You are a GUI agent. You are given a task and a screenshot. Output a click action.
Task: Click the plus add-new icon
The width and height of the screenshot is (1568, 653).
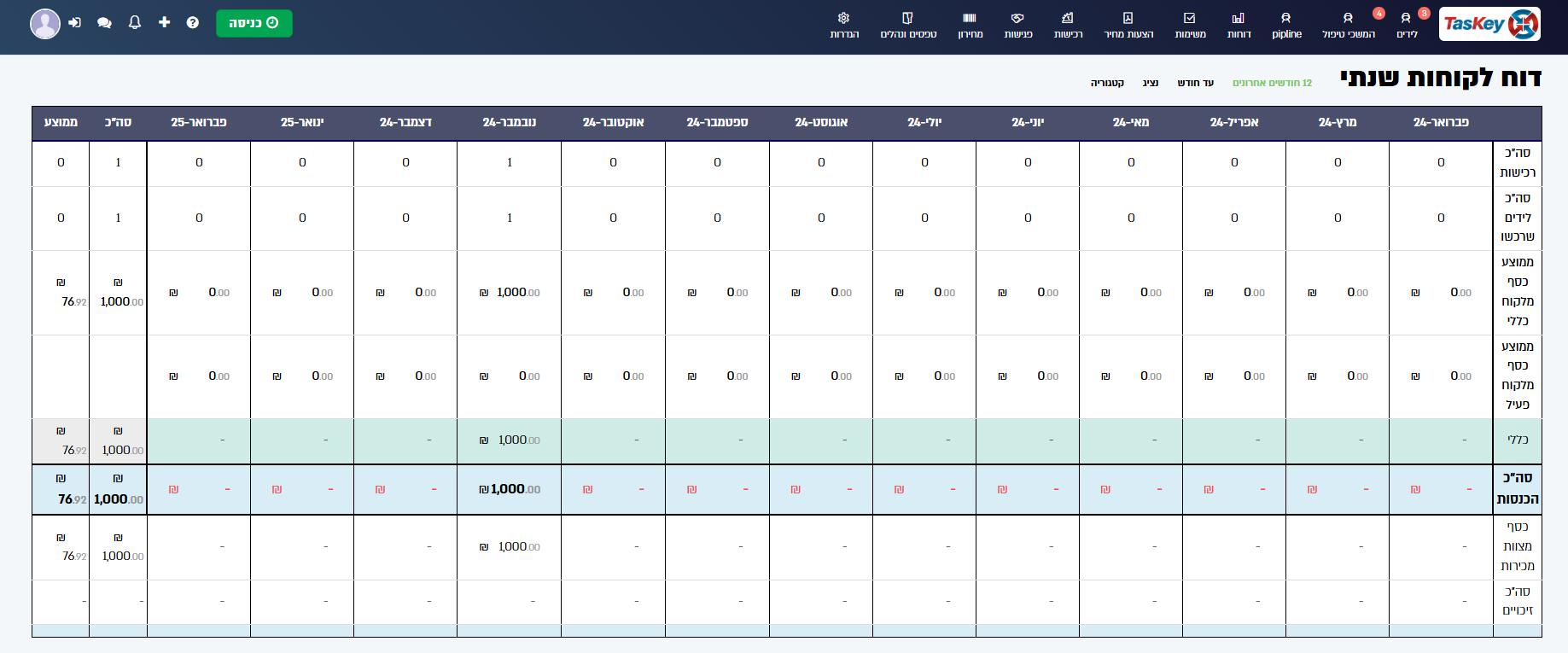[x=164, y=22]
